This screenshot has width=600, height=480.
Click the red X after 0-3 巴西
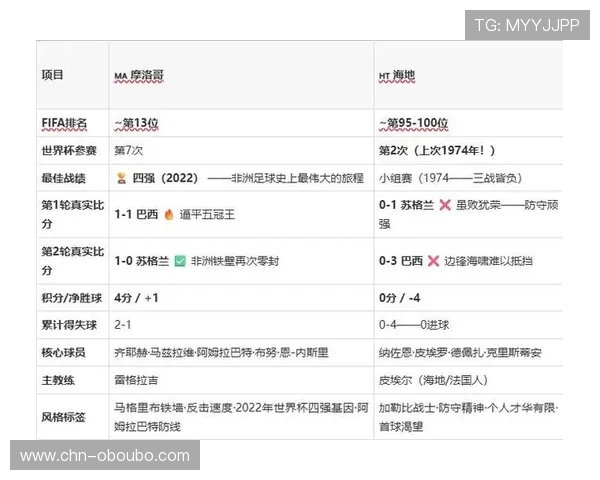(433, 261)
